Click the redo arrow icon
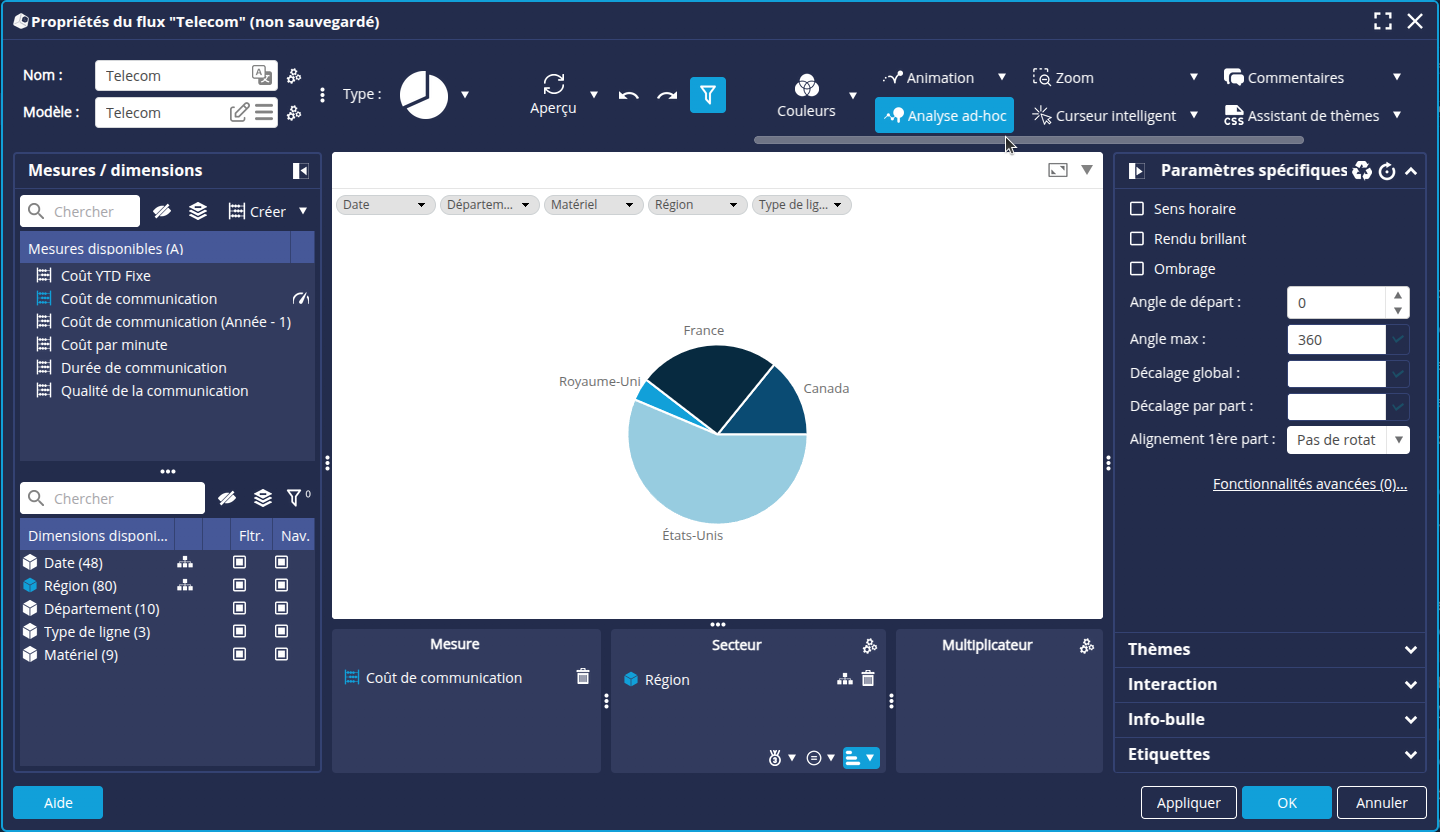The height and width of the screenshot is (832, 1440). pyautogui.click(x=667, y=95)
